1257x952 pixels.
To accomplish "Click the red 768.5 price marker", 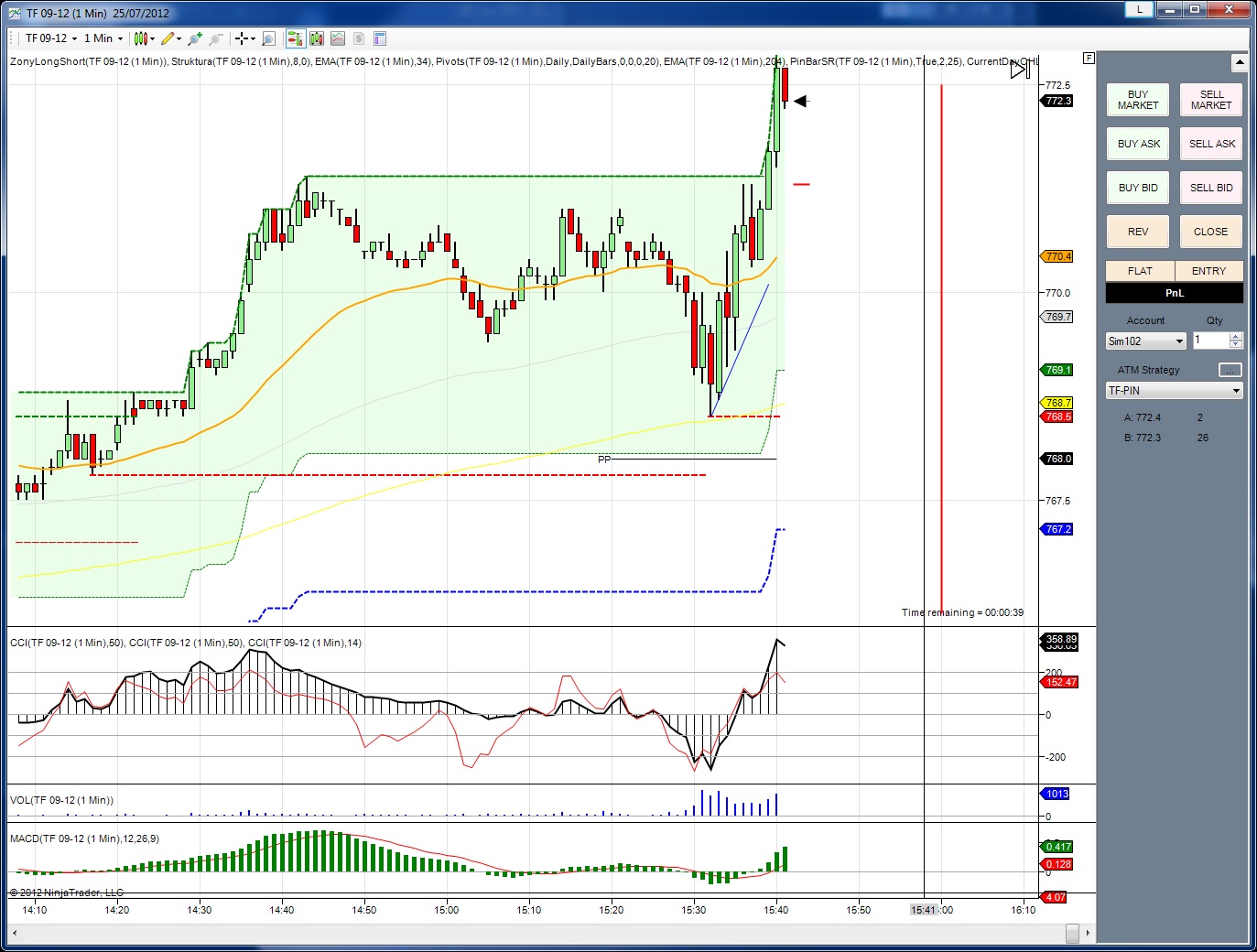I will pyautogui.click(x=1057, y=416).
